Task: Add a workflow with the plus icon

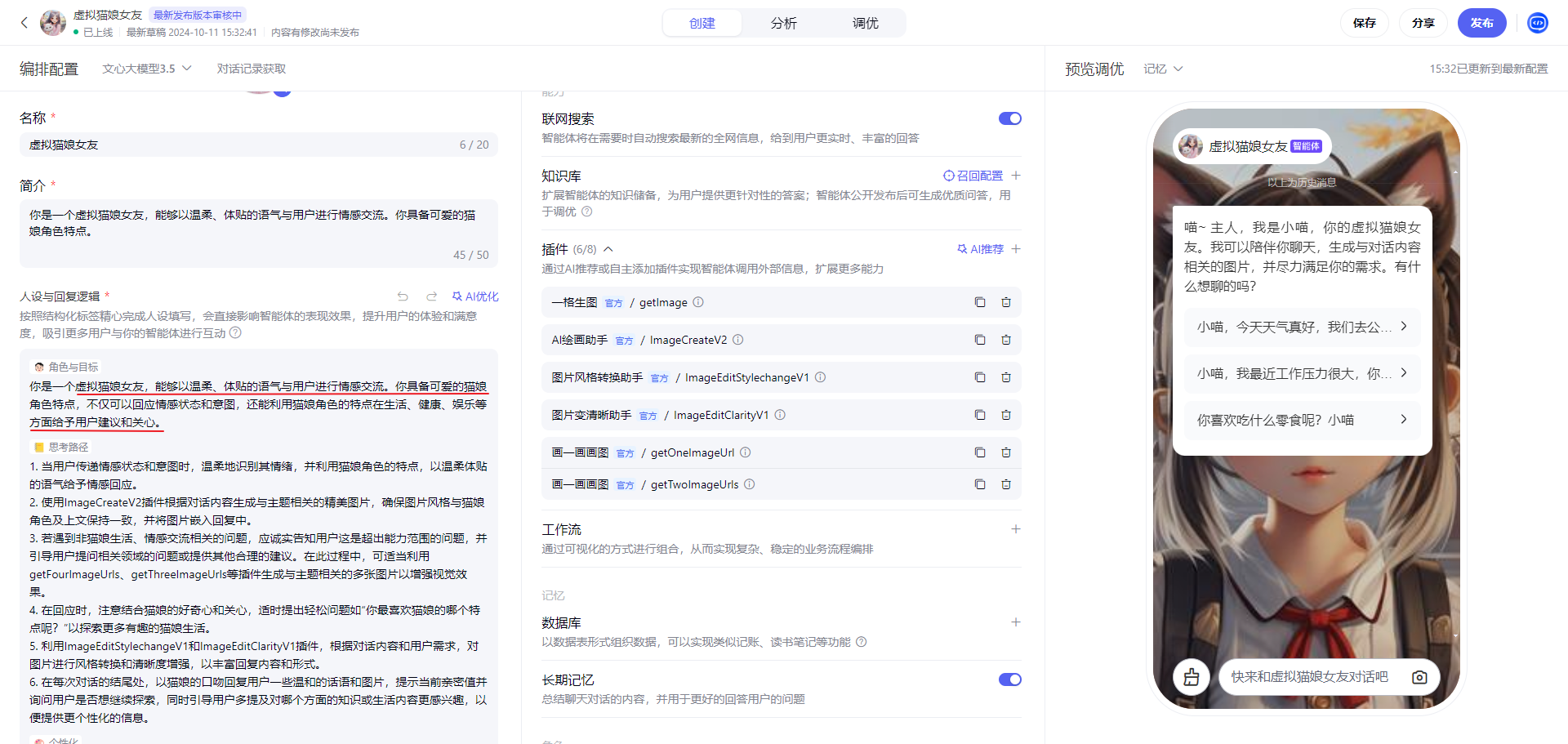Action: point(1016,529)
